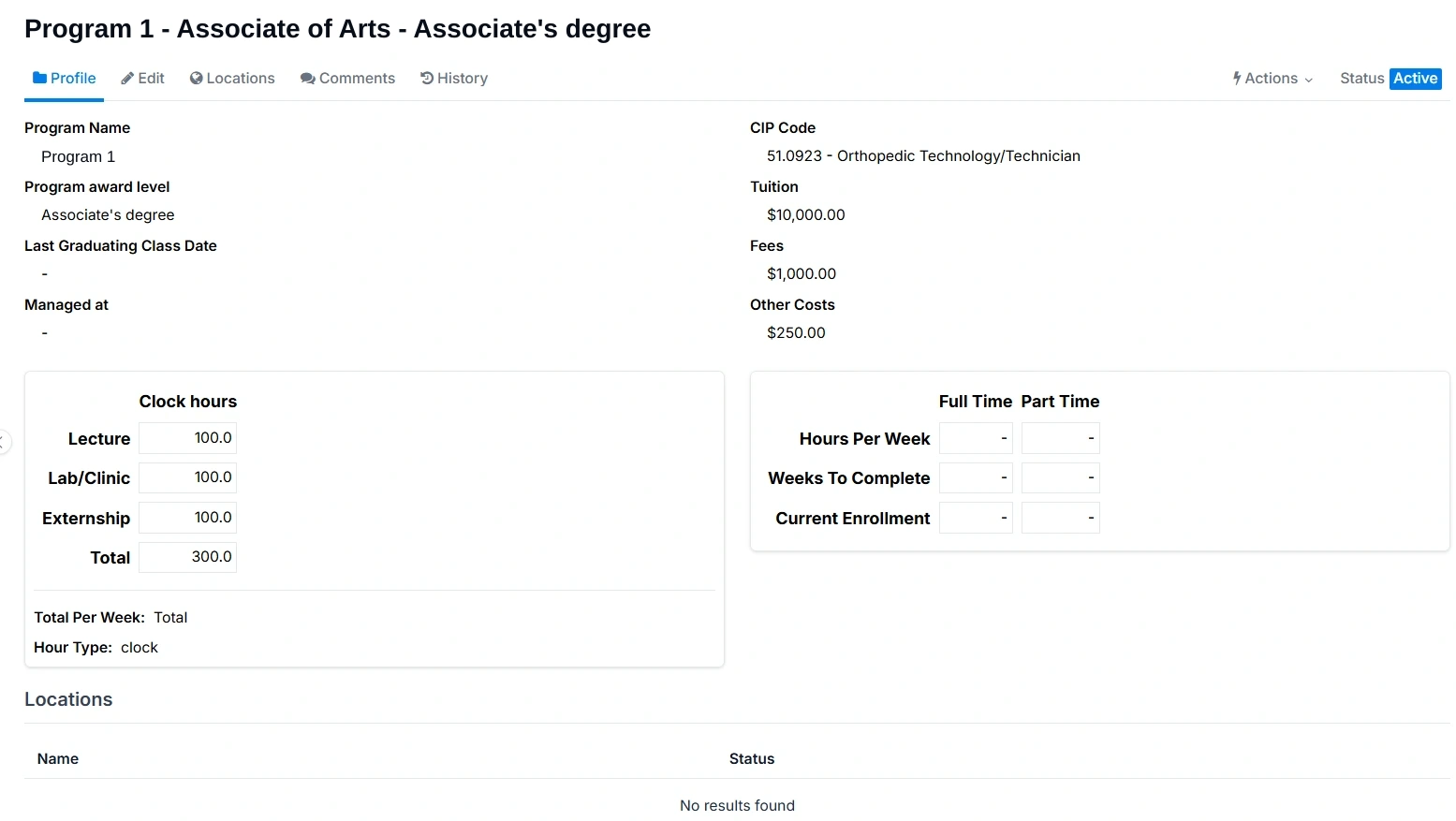1456x821 pixels.
Task: Click the Program 1 Associate of Arts title
Action: [x=337, y=29]
